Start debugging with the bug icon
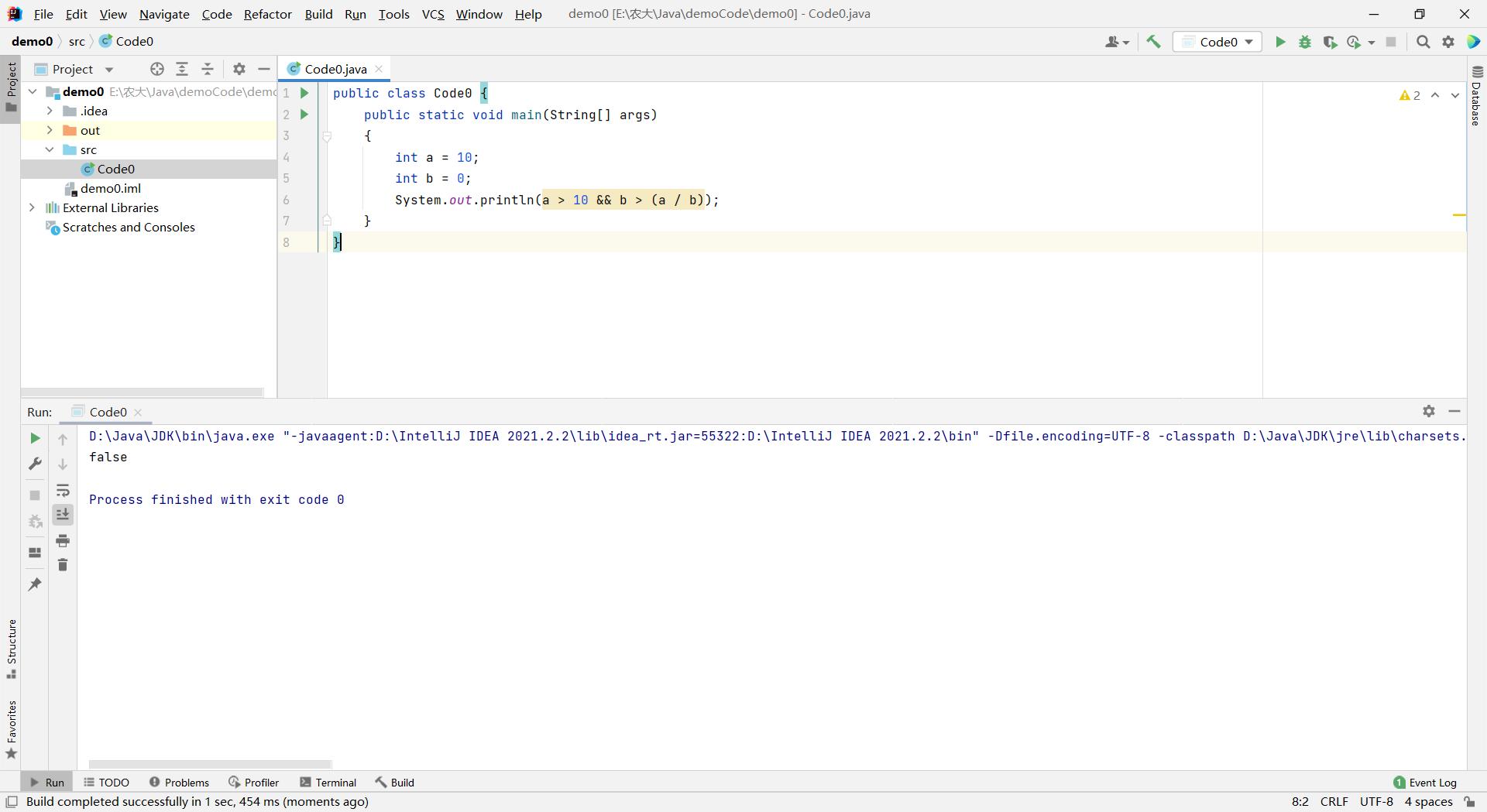 click(1305, 42)
